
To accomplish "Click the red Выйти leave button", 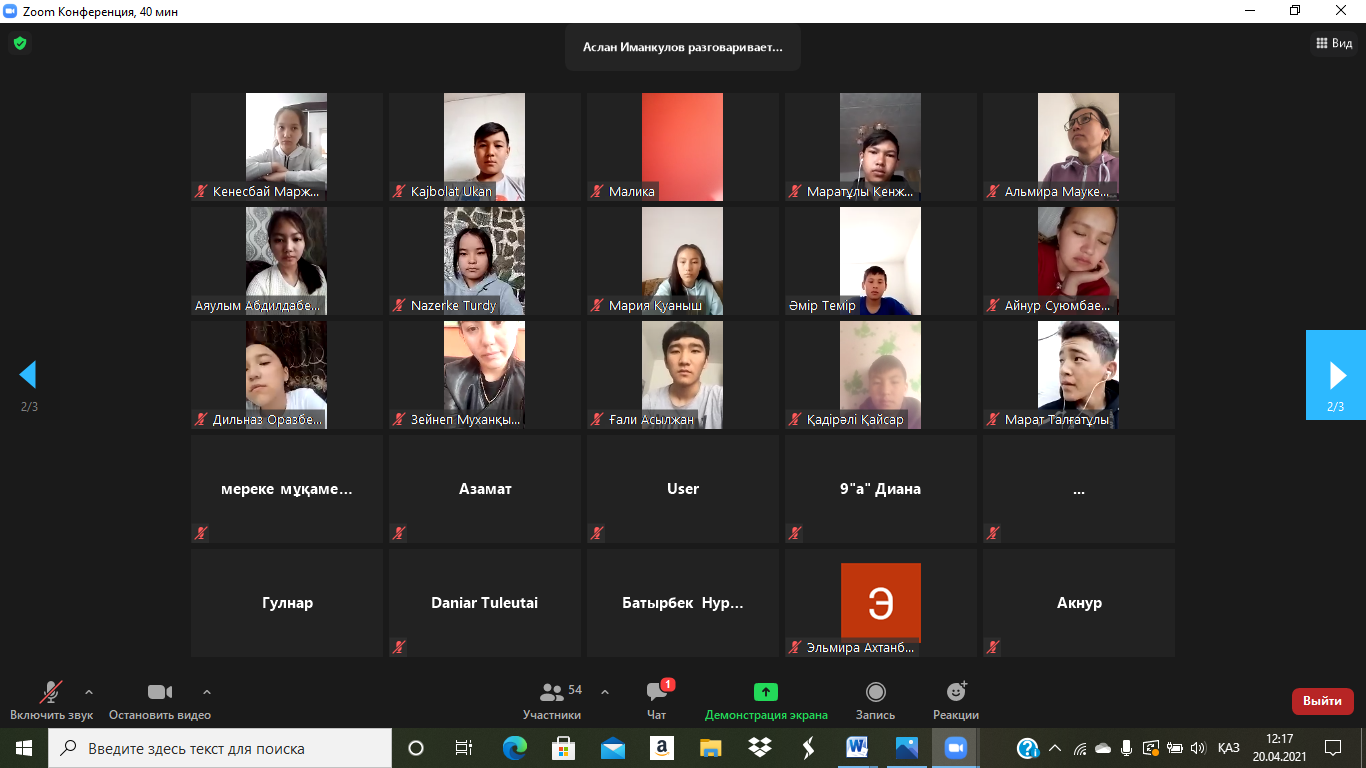I will [x=1322, y=701].
